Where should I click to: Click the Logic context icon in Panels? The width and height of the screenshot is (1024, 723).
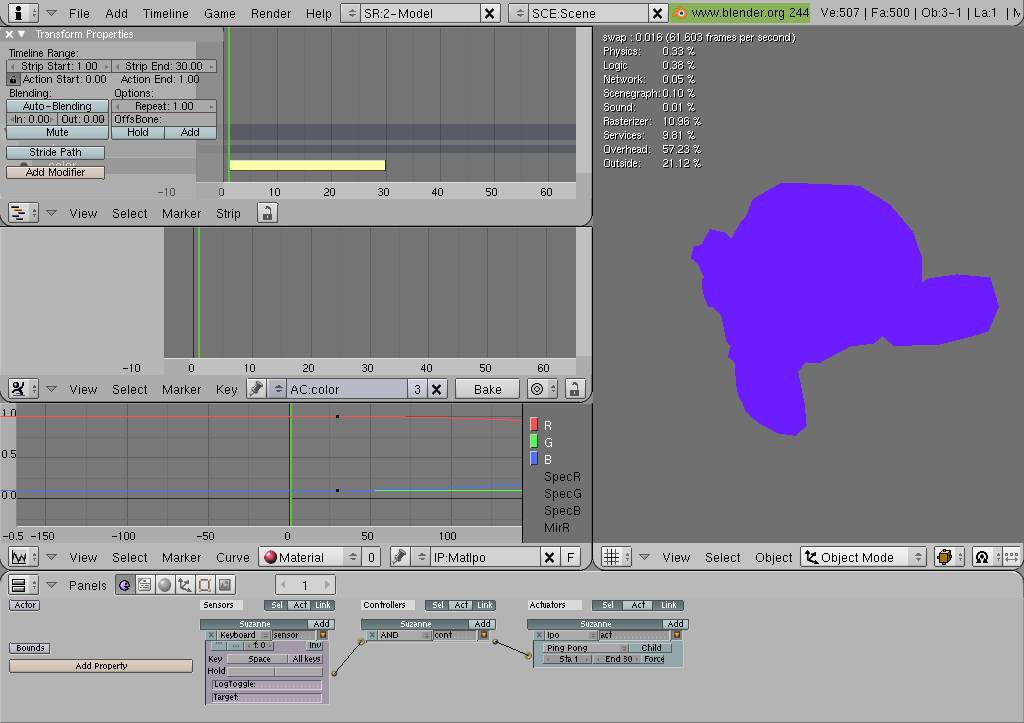click(124, 585)
